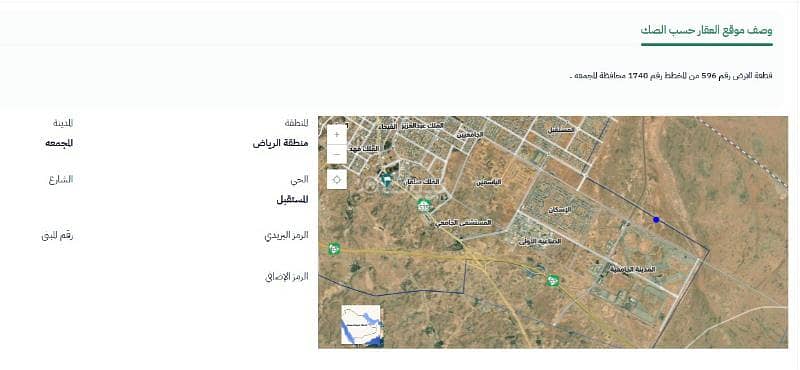Click الملك فهد district label on map
Screen dimensions: 800x370
point(364,149)
